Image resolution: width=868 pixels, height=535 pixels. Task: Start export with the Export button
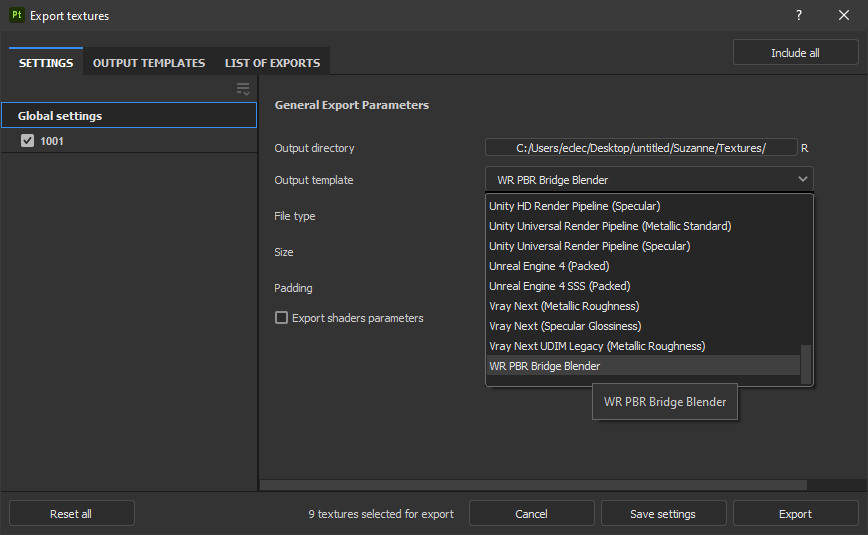[x=795, y=513]
